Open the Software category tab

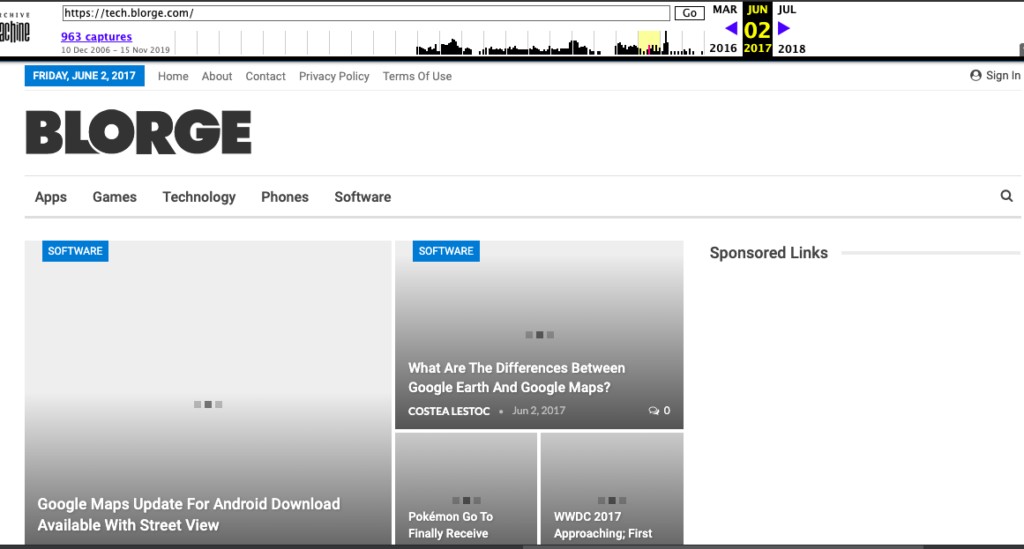point(362,197)
